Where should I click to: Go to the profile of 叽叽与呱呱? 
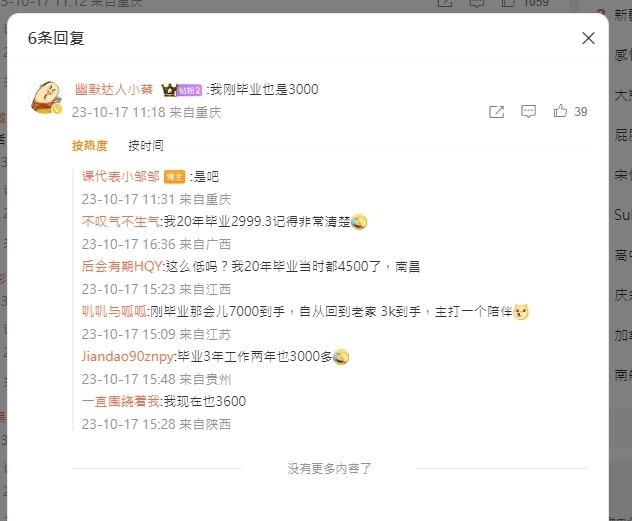pyautogui.click(x=114, y=311)
